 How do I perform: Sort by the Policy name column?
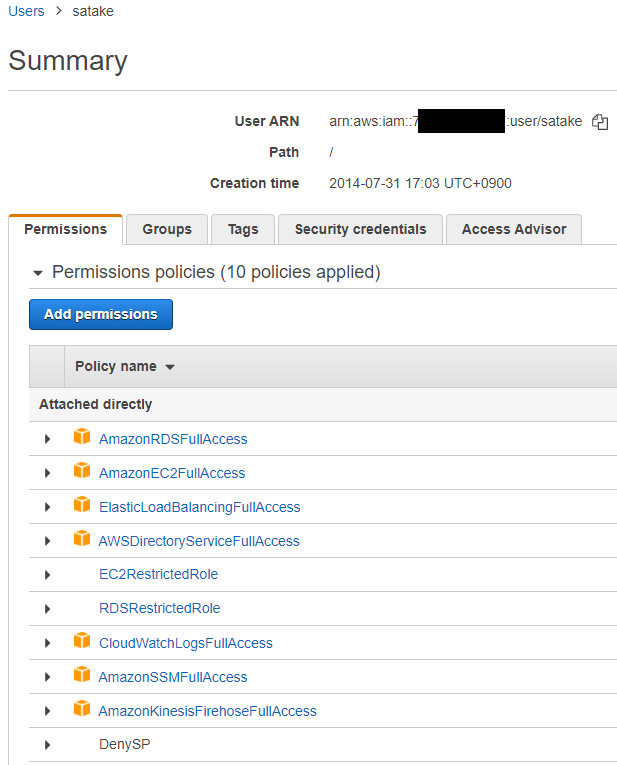click(124, 366)
